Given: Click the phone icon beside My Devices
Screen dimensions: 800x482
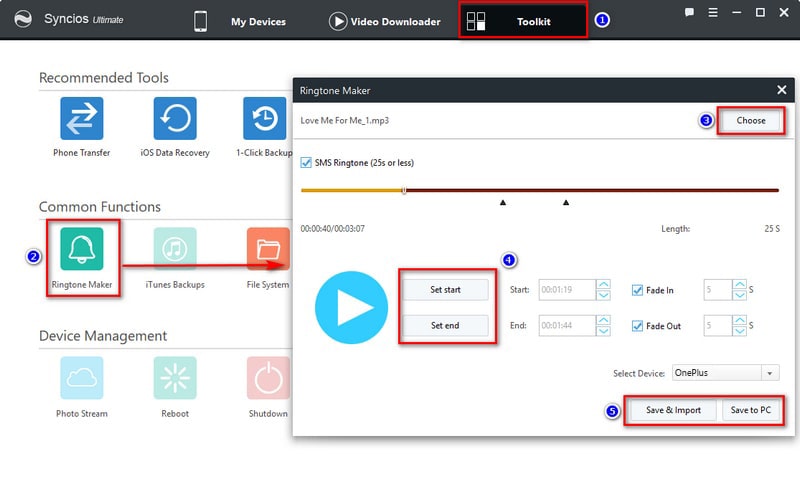Looking at the screenshot, I should tap(201, 21).
